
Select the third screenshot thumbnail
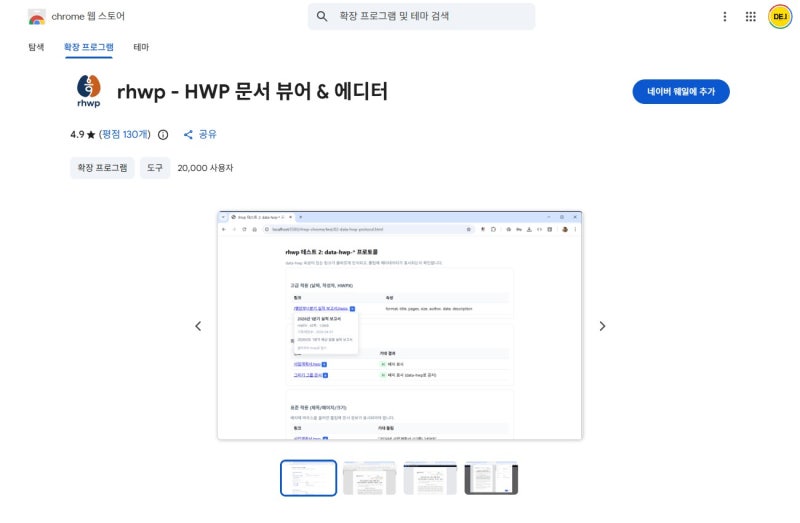[x=430, y=478]
